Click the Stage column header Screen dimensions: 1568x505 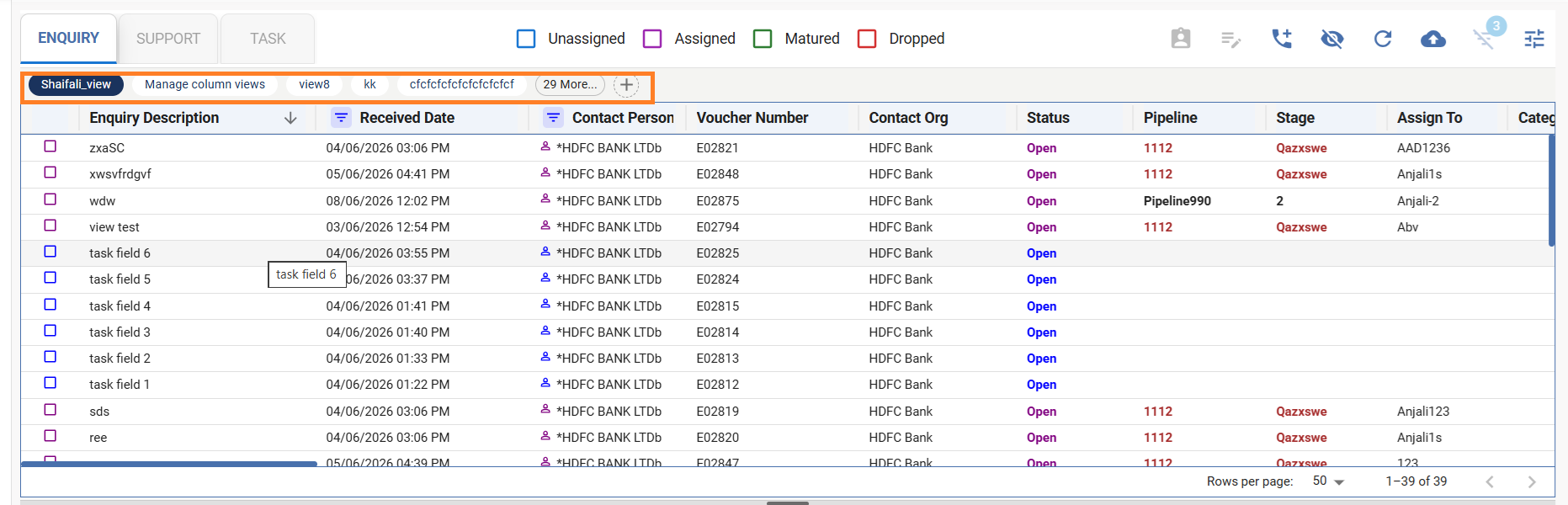click(1294, 118)
